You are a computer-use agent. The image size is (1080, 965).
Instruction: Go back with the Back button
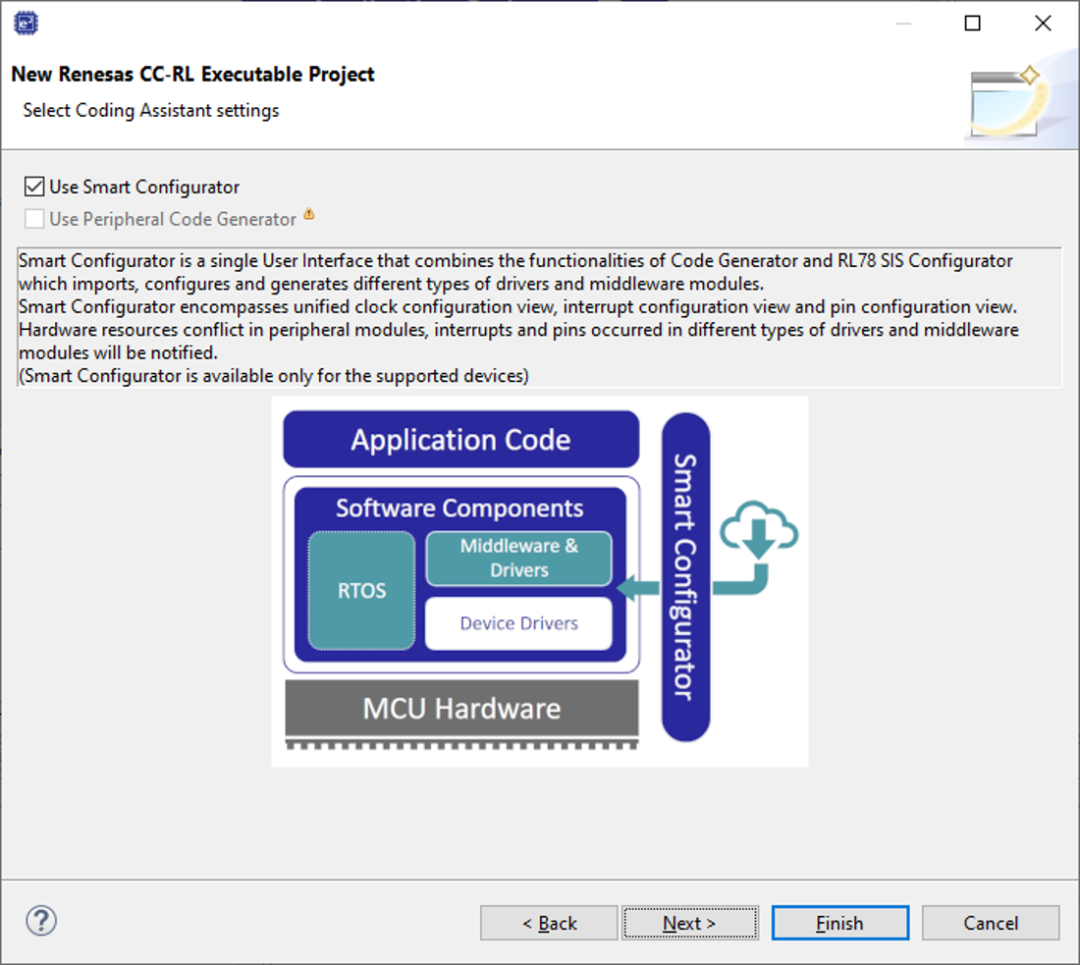coord(549,923)
